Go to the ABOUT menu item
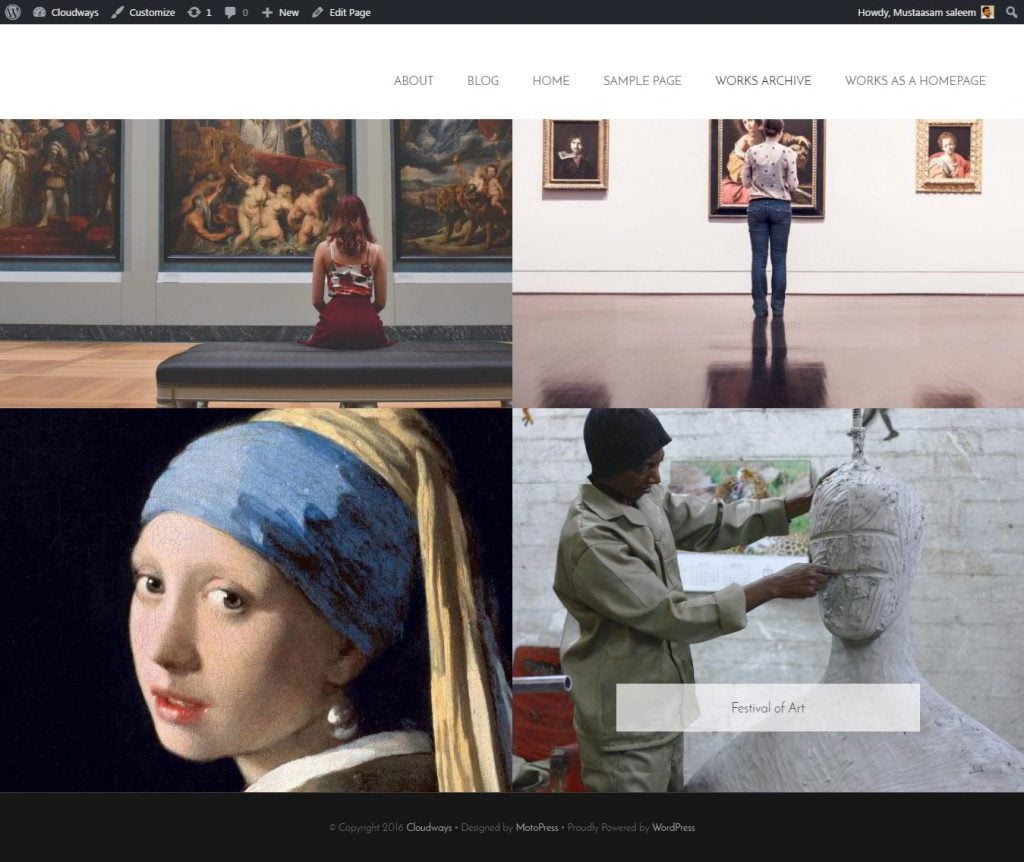Image resolution: width=1024 pixels, height=862 pixels. click(x=413, y=81)
